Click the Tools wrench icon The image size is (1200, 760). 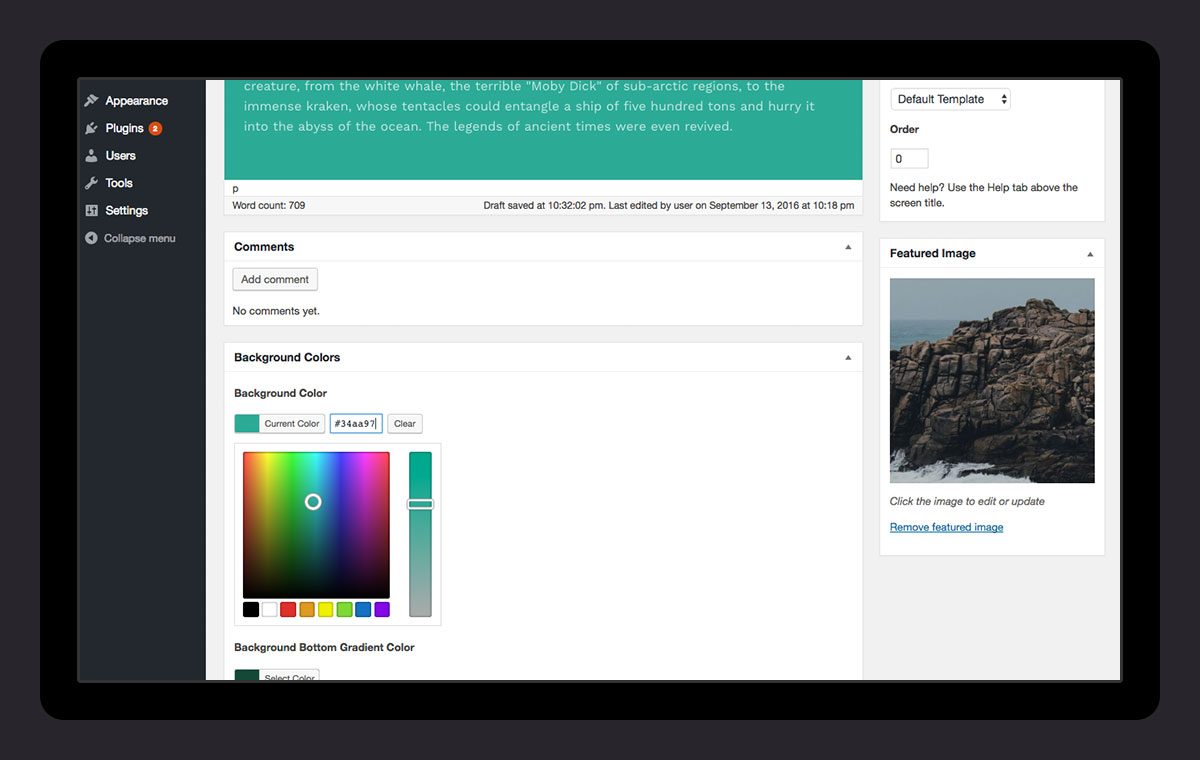click(92, 183)
